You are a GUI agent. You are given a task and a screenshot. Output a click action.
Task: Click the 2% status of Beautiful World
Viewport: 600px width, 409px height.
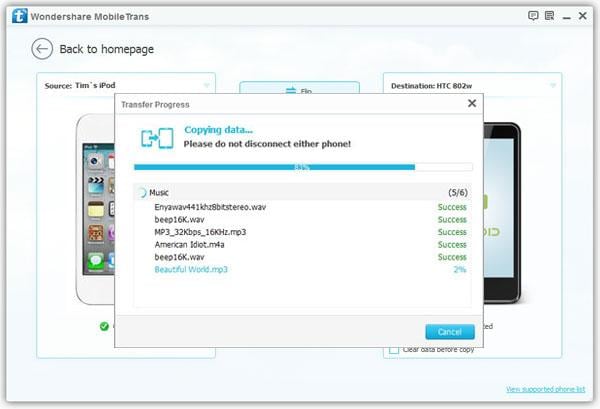460,269
